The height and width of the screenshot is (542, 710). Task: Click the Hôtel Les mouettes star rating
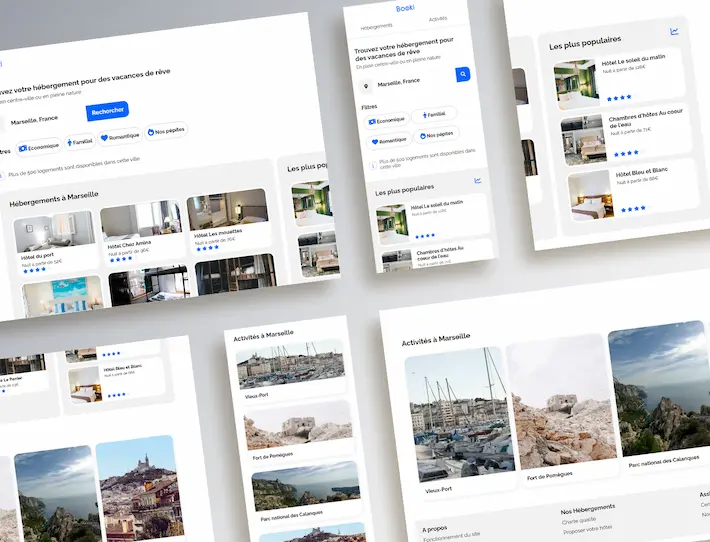pos(207,248)
